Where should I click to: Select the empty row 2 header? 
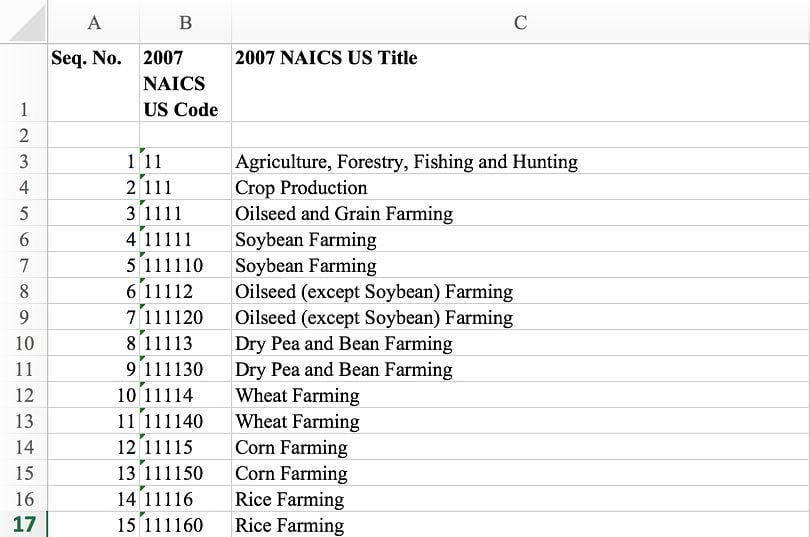click(x=24, y=136)
